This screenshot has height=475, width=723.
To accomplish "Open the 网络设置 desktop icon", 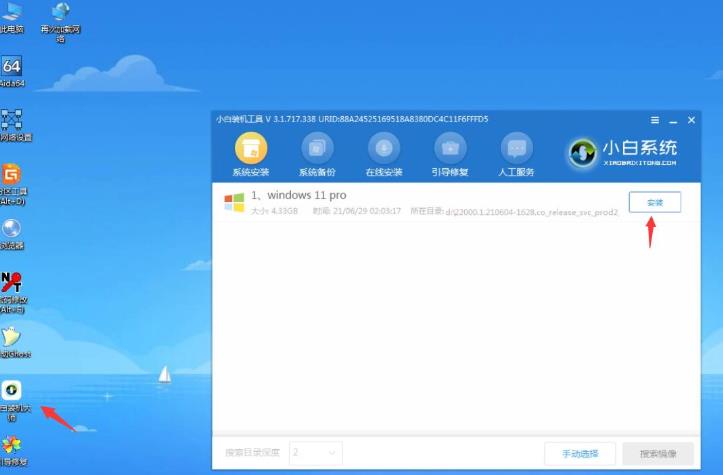I will point(14,125).
